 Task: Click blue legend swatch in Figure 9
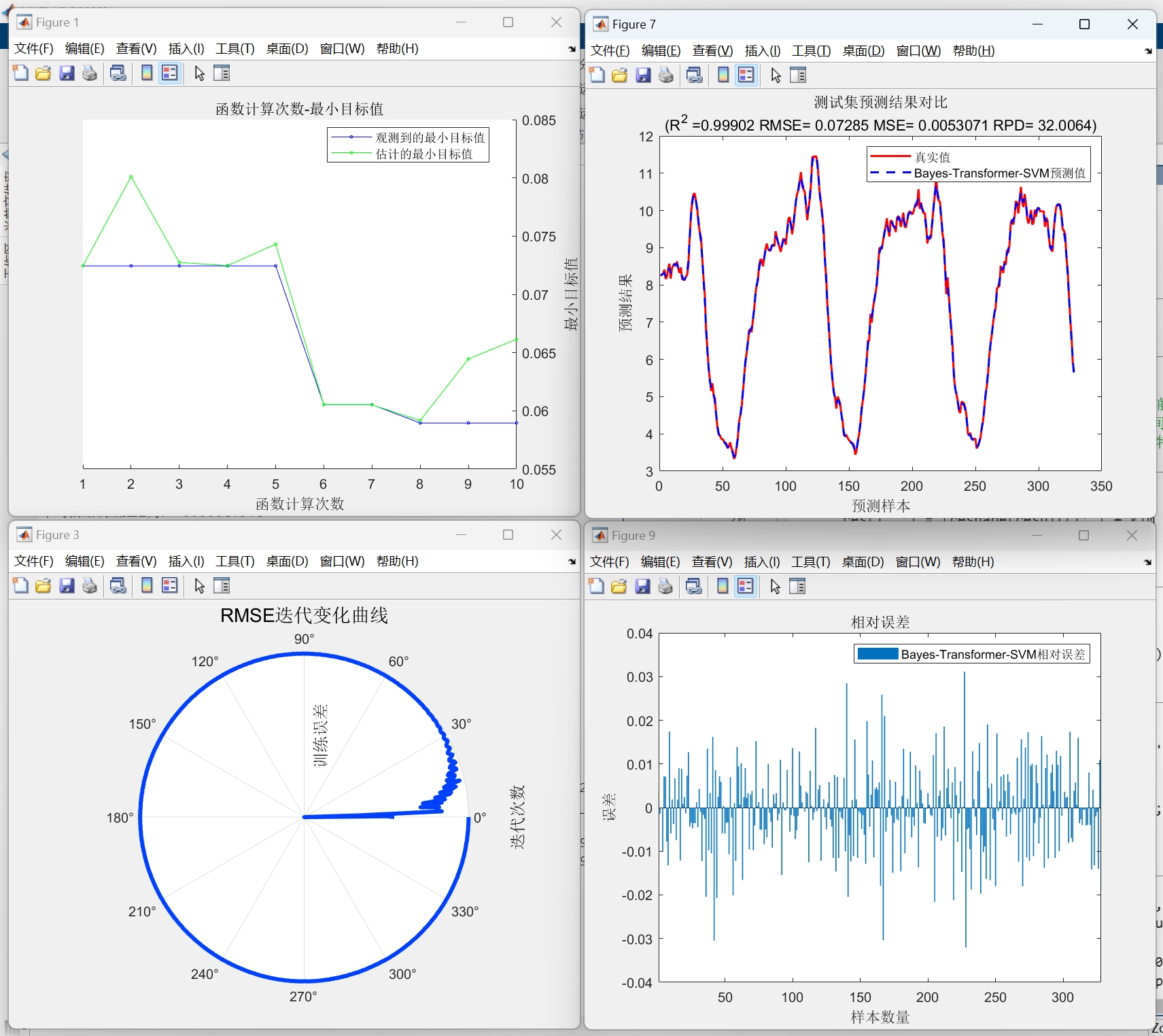tap(878, 655)
